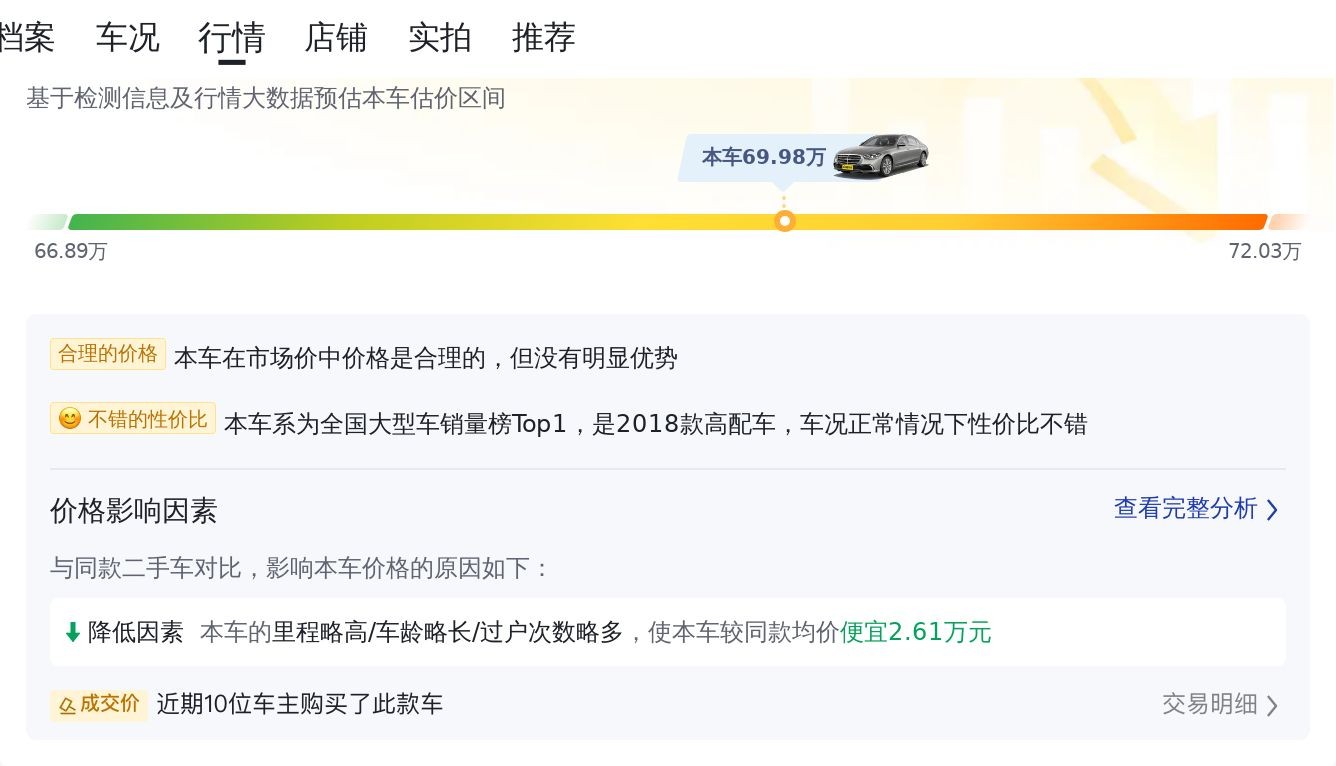Go to the 实拍 tab
The image size is (1336, 766).
click(x=440, y=38)
